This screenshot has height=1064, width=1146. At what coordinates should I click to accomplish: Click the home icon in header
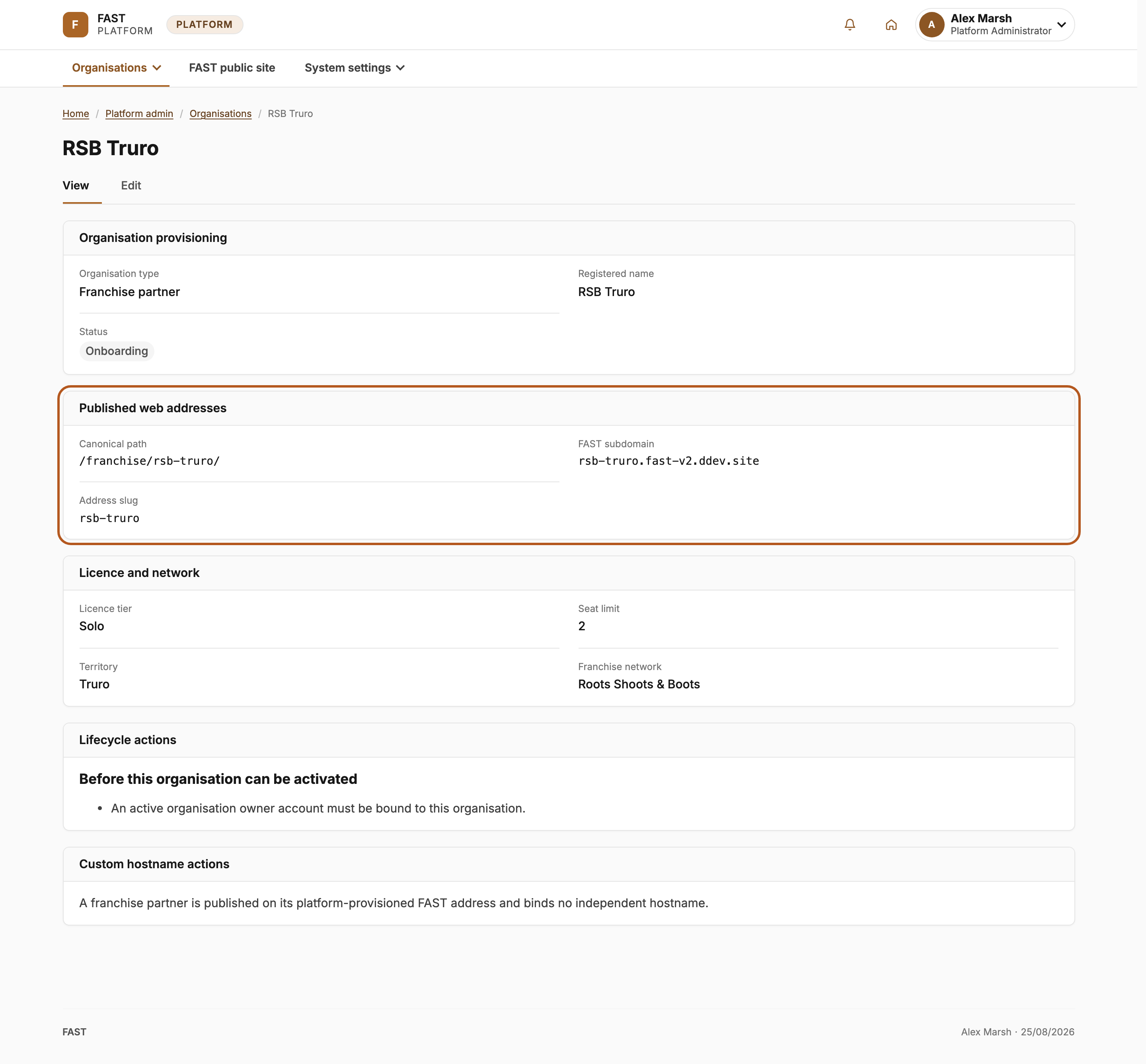click(x=891, y=25)
